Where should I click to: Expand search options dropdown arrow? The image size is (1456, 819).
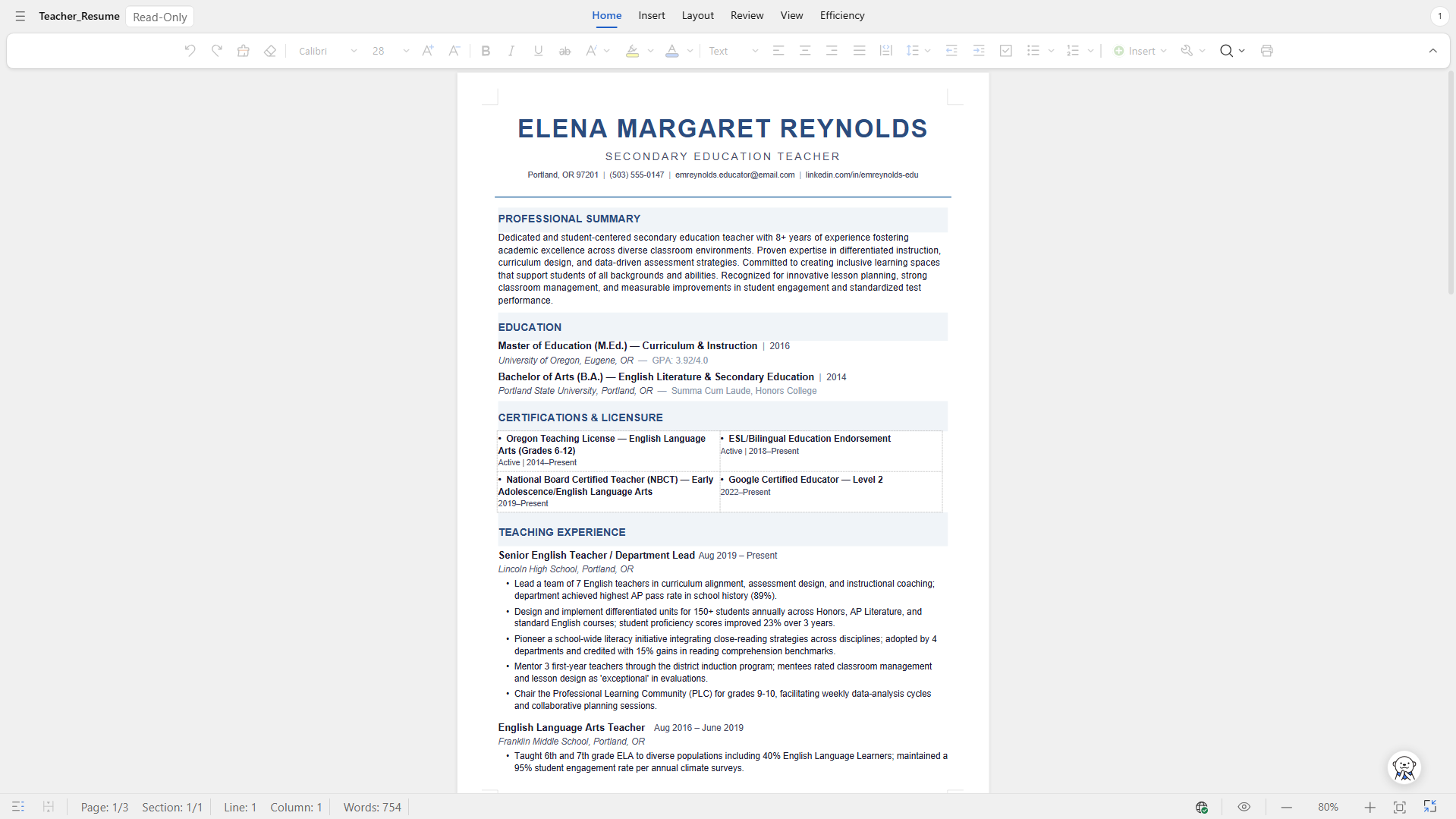1242,51
